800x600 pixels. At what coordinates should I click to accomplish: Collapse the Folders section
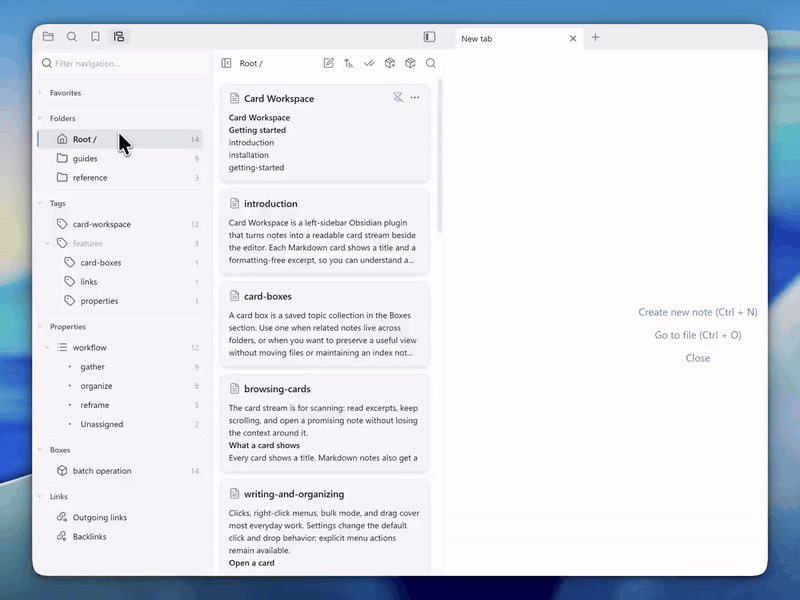pyautogui.click(x=40, y=118)
